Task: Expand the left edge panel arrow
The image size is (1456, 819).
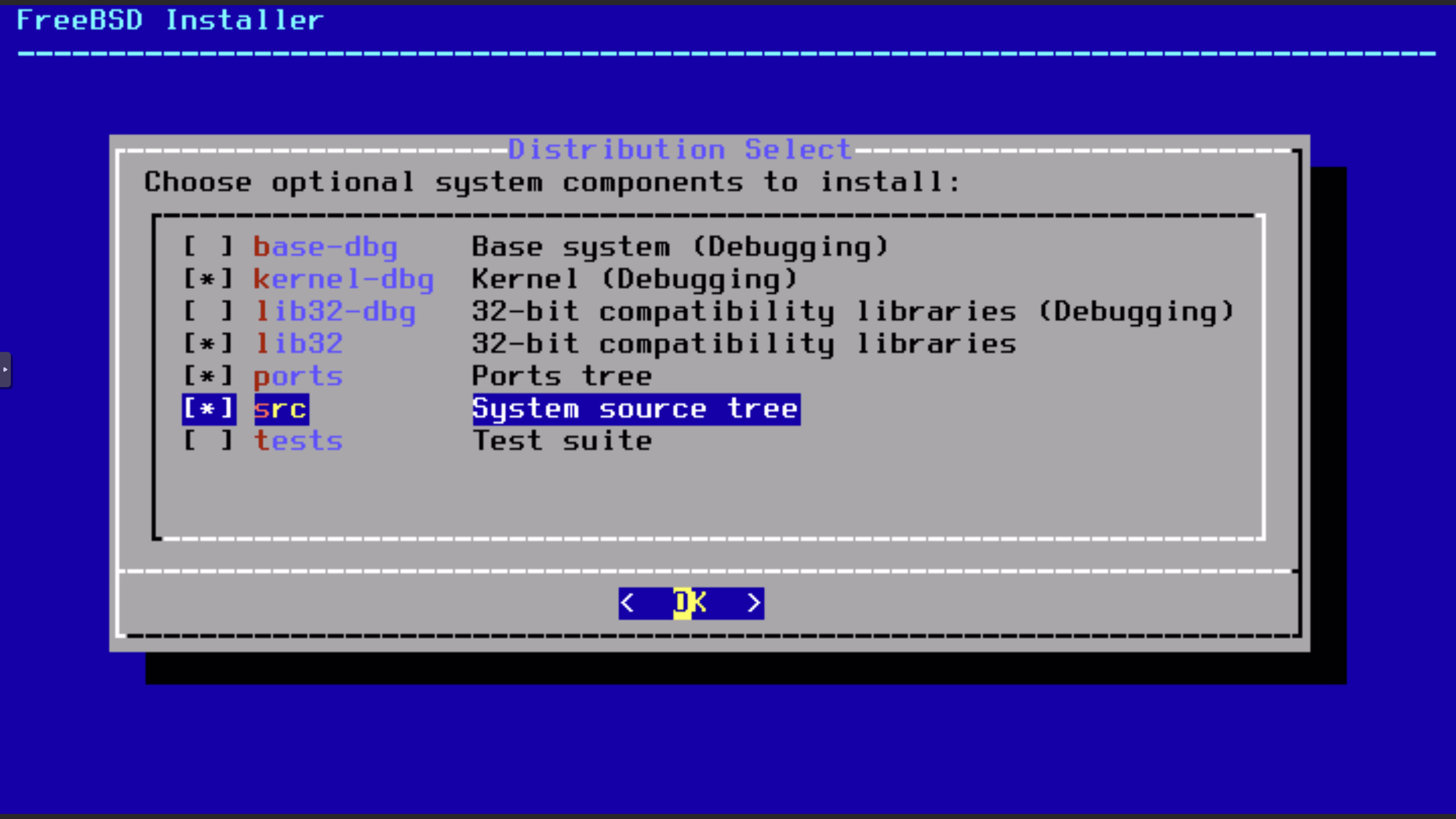Action: tap(6, 370)
